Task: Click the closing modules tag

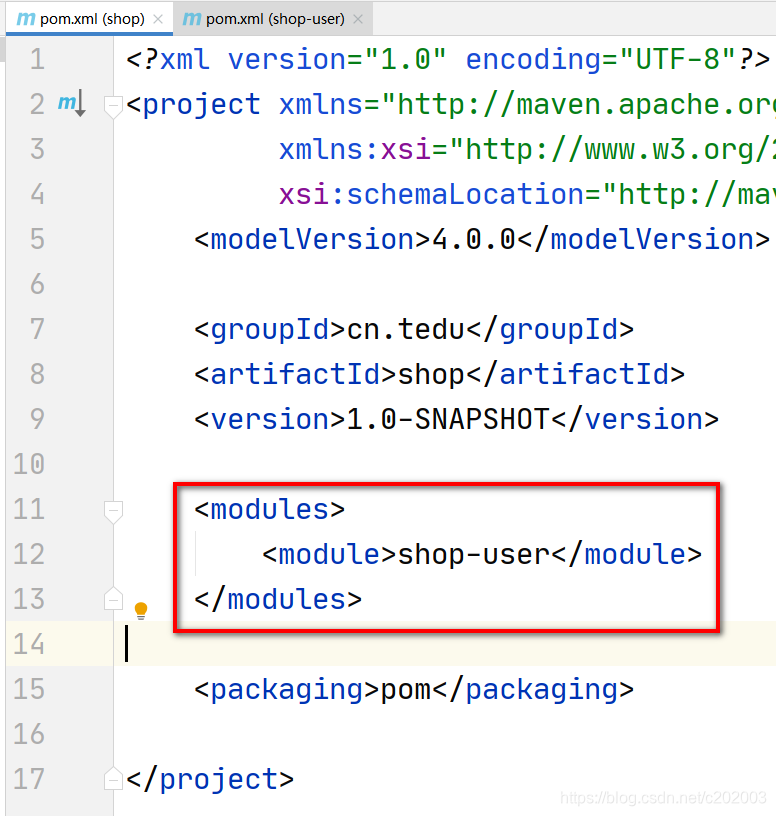Action: point(278,600)
